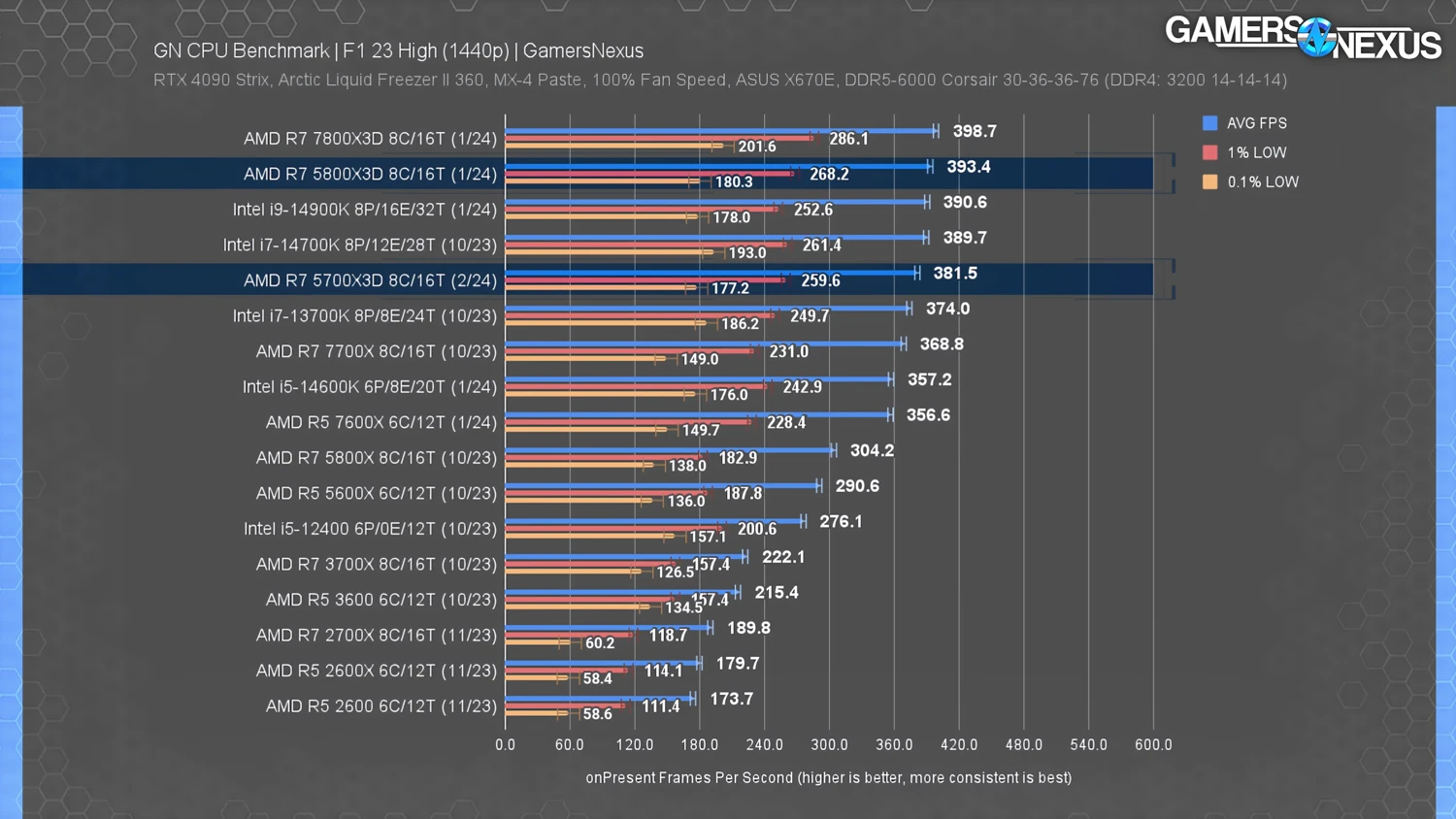Click the 215.4 average FPS value
1456x819 pixels.
coord(777,593)
